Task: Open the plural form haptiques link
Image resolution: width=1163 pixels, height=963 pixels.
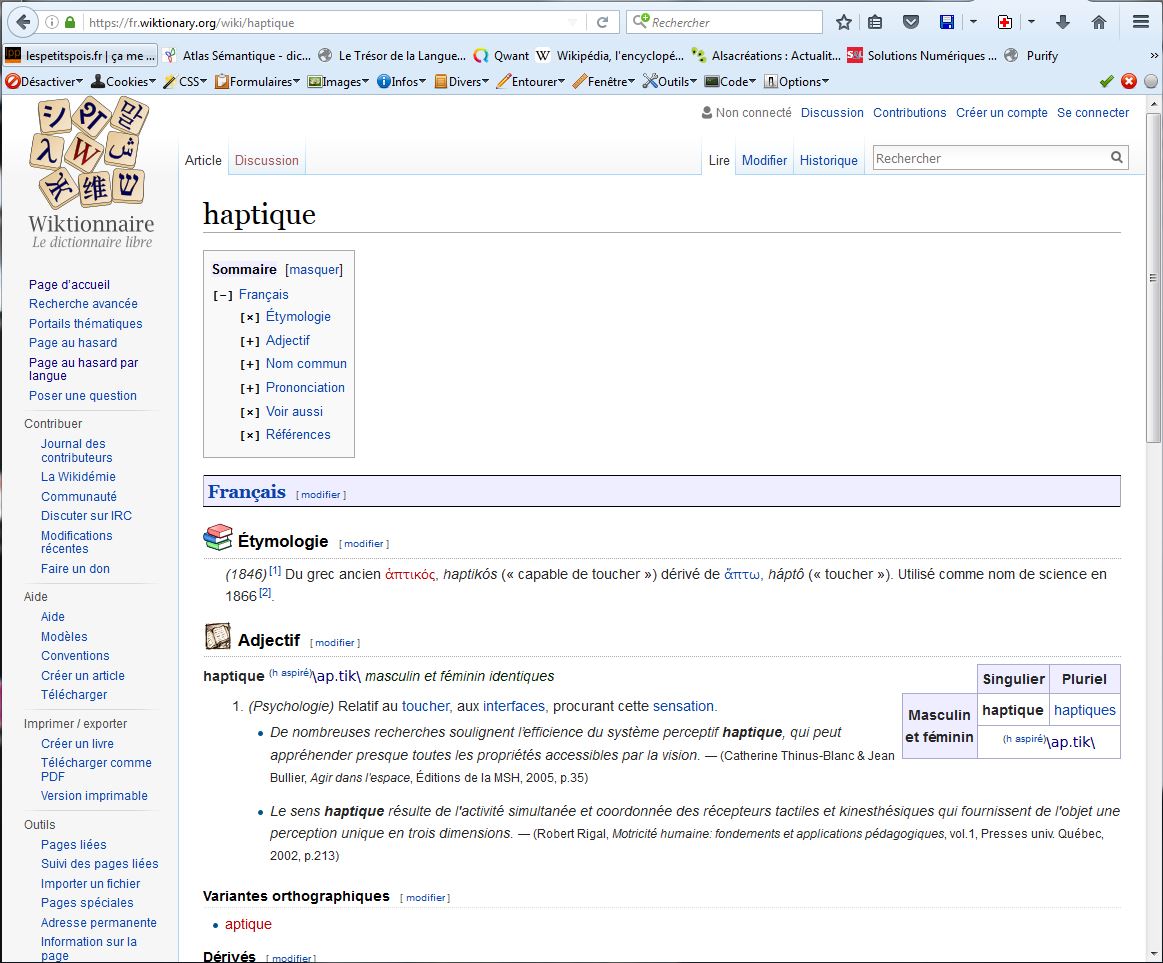Action: 1084,710
